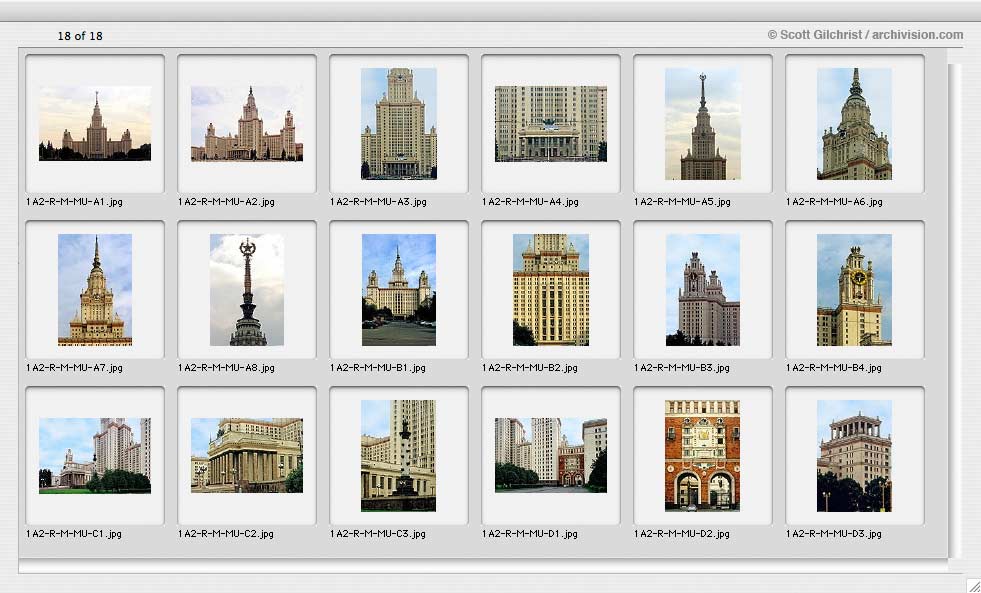
Task: Open thumbnail 1A2-R-M-MU-B1.jpg
Action: click(x=399, y=290)
